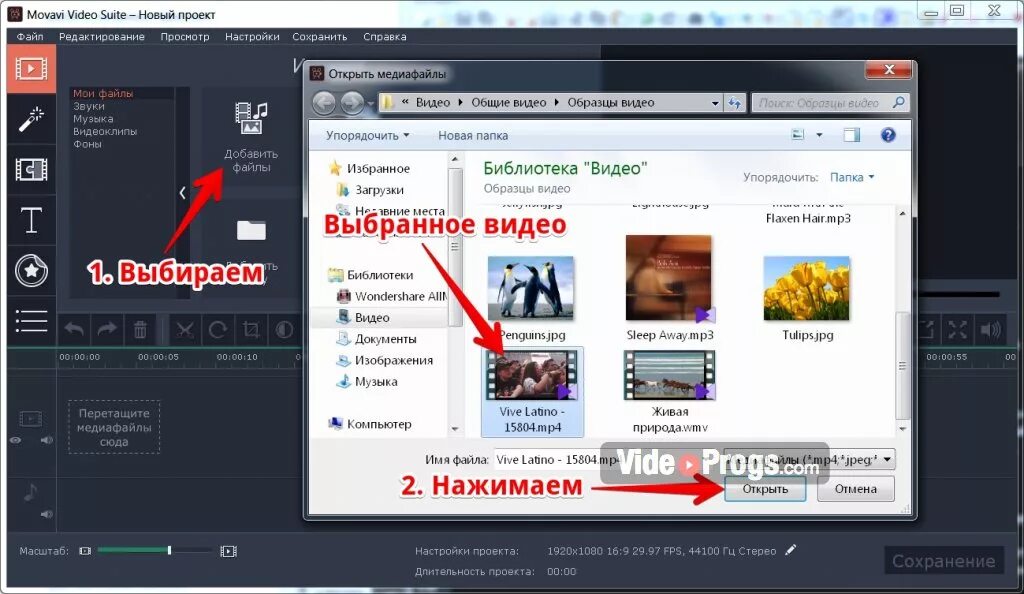Image resolution: width=1024 pixels, height=594 pixels.
Task: Open the more tools list icon
Action: (x=31, y=321)
